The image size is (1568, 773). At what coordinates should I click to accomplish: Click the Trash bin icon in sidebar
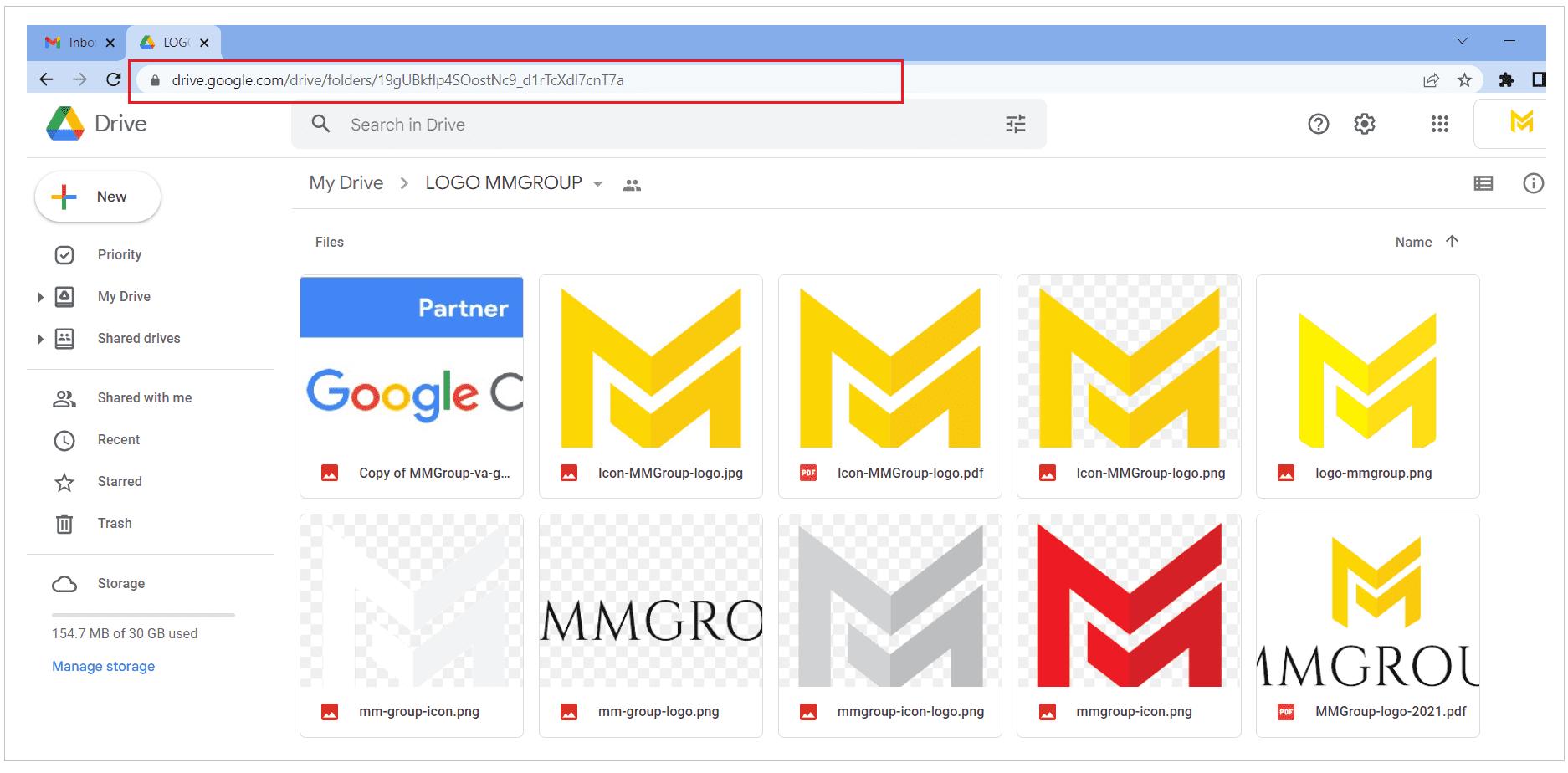[64, 524]
